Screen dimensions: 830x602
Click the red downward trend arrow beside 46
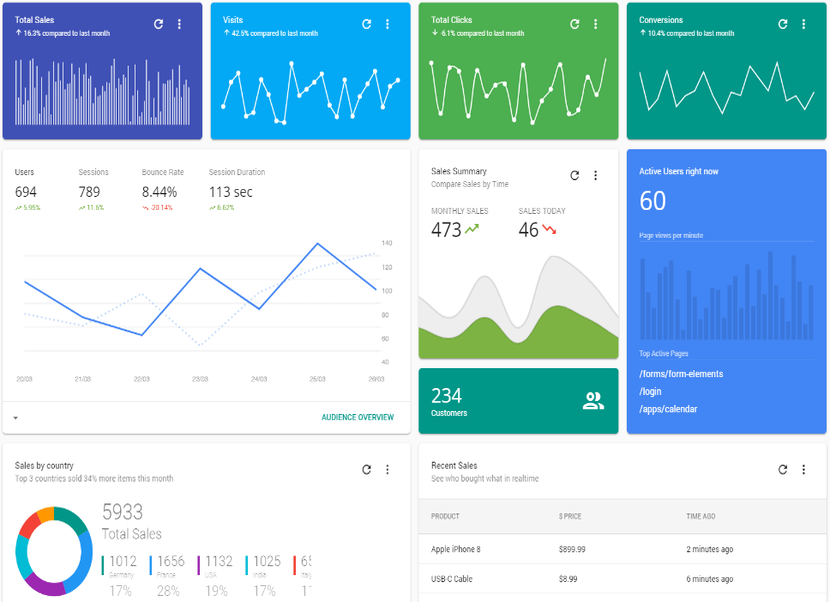tap(549, 229)
